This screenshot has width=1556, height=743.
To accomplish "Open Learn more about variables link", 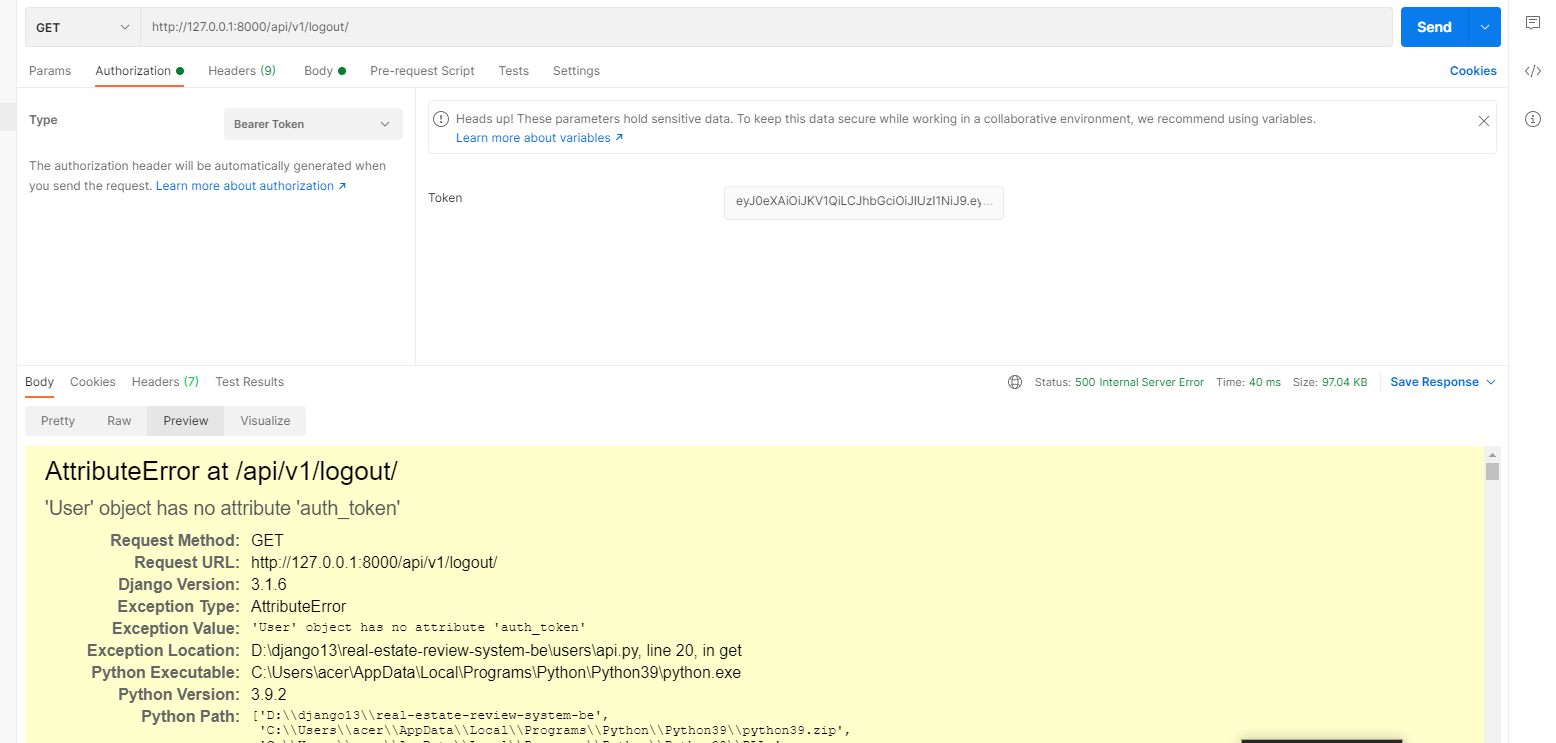I will (x=539, y=138).
